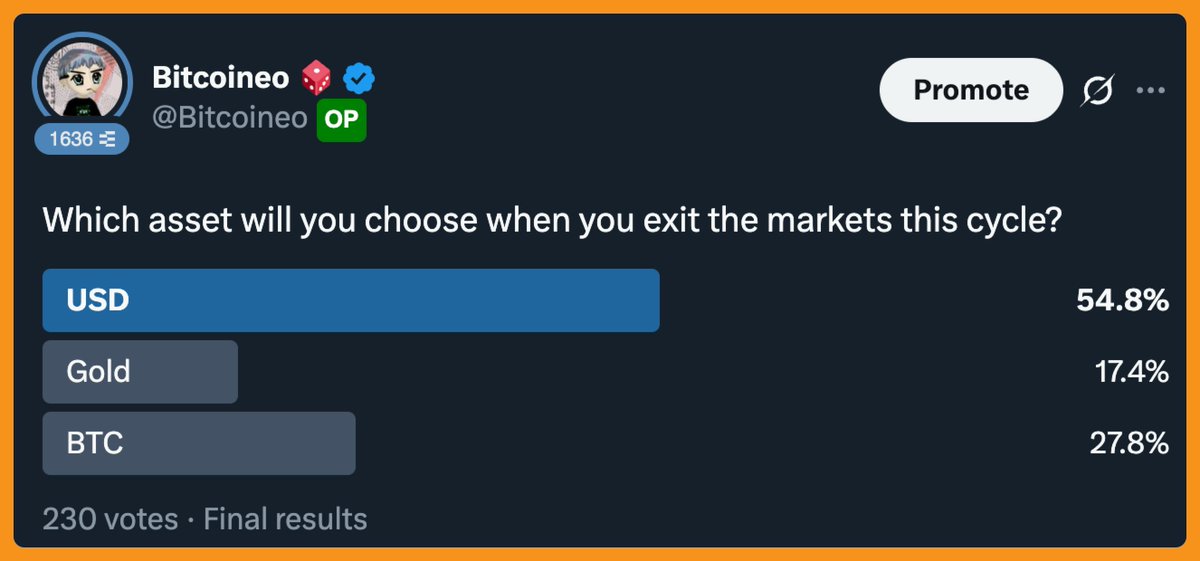1200x561 pixels.
Task: Click the USD label inside the blue bar
Action: point(98,300)
